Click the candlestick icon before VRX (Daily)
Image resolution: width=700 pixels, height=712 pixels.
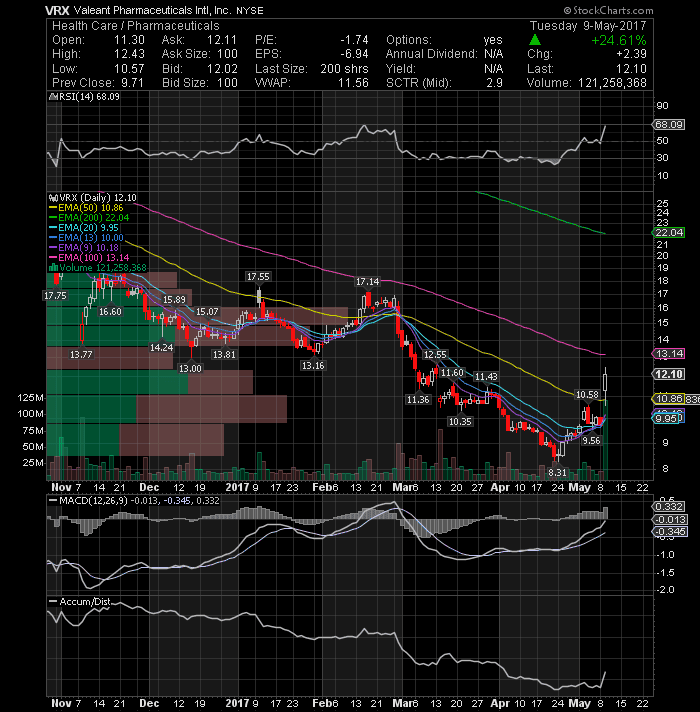(x=53, y=198)
